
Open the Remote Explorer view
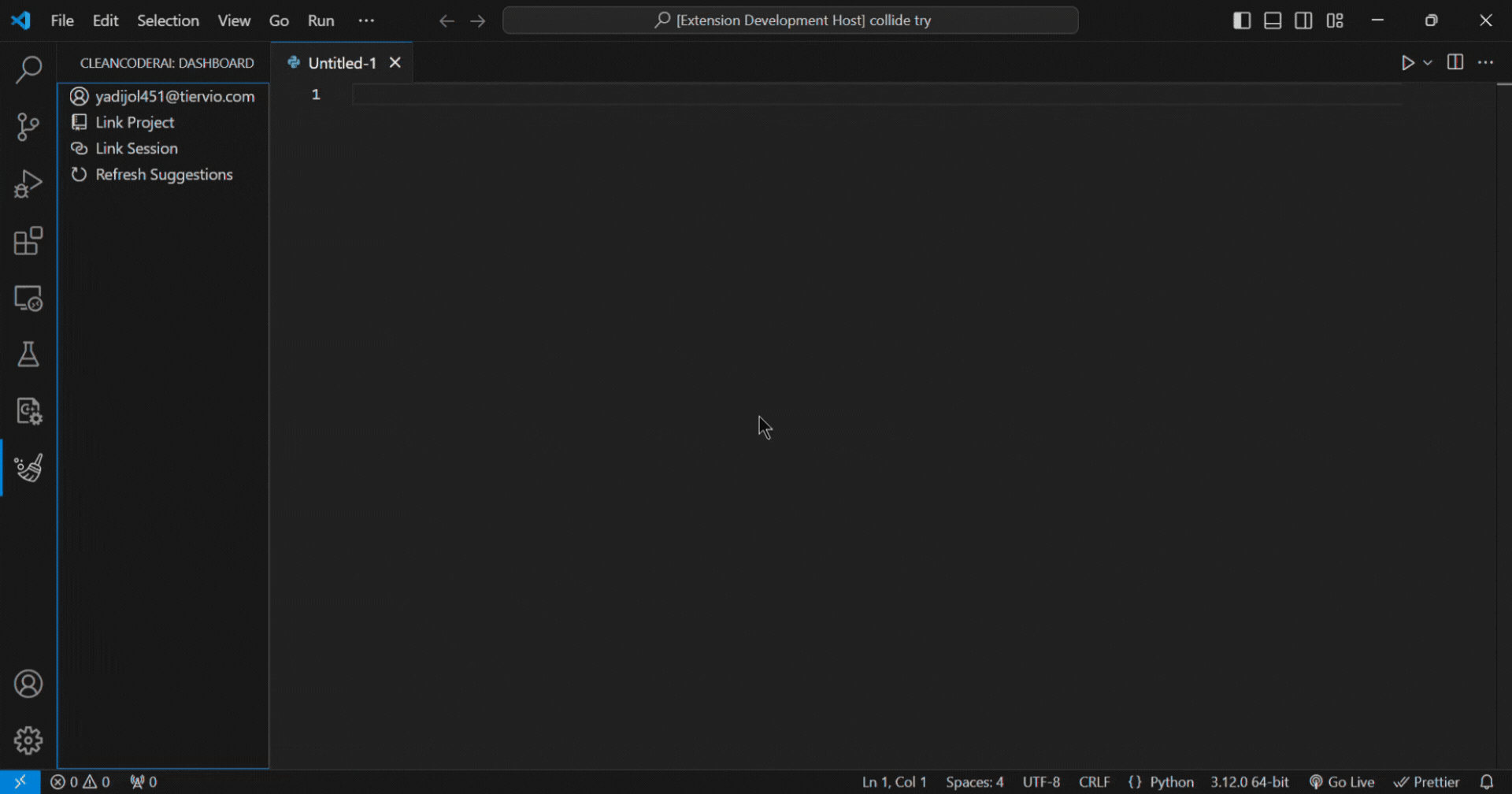[x=28, y=298]
